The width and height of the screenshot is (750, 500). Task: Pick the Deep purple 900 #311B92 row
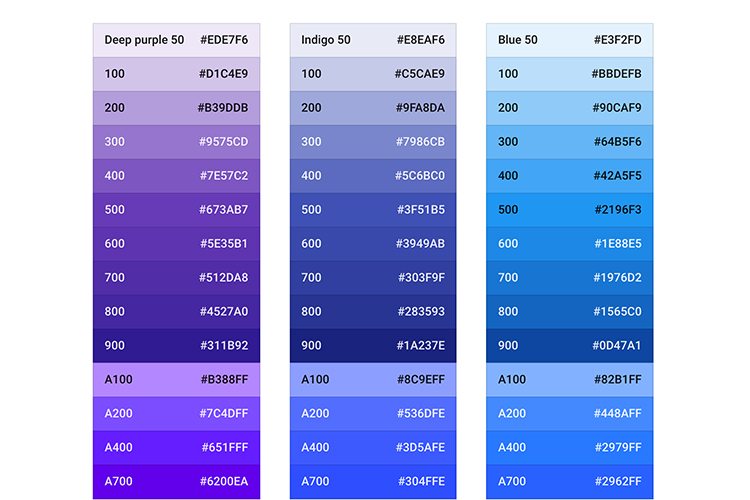tap(176, 346)
